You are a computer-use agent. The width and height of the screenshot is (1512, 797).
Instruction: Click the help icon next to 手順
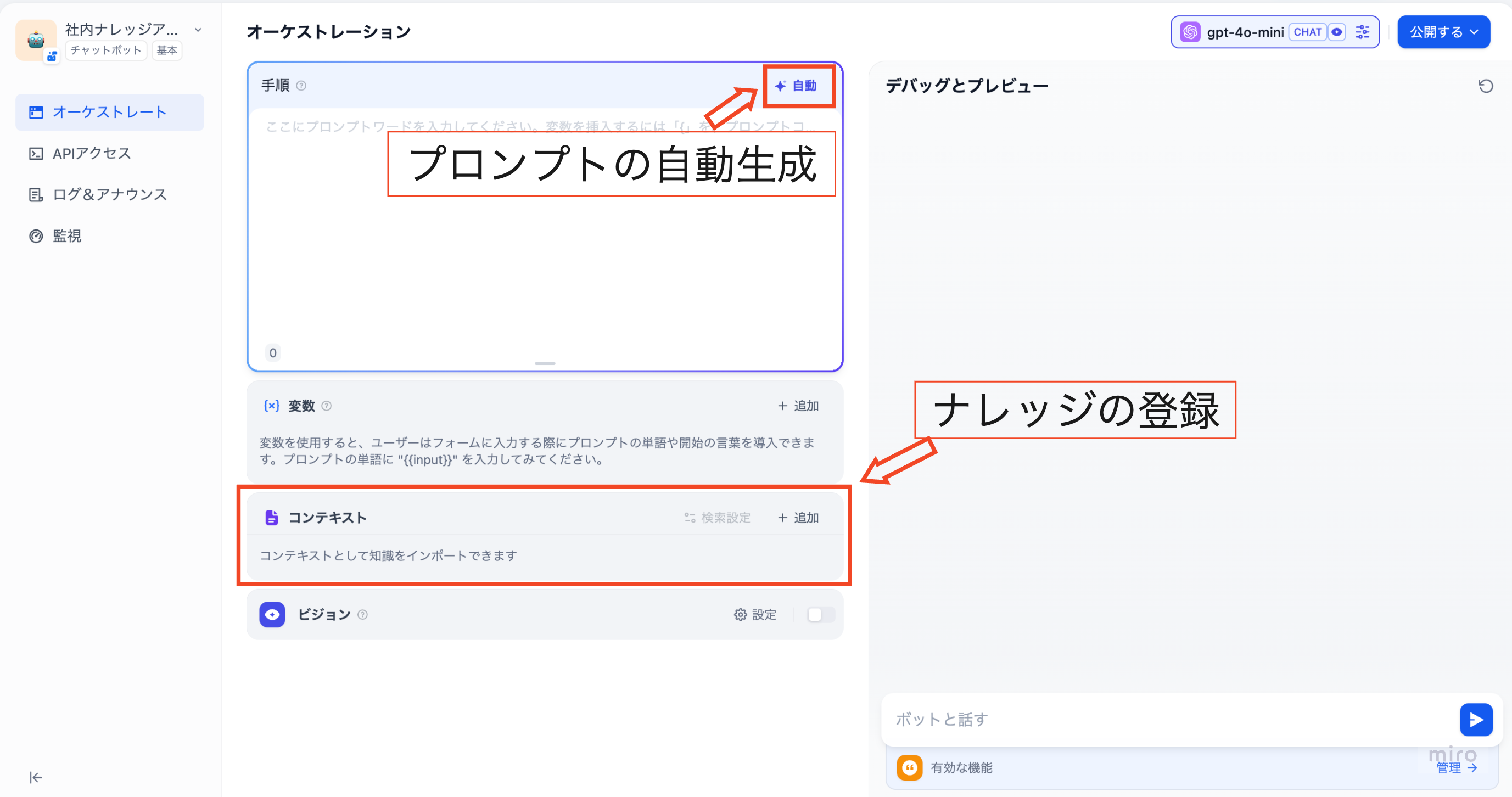coord(302,86)
